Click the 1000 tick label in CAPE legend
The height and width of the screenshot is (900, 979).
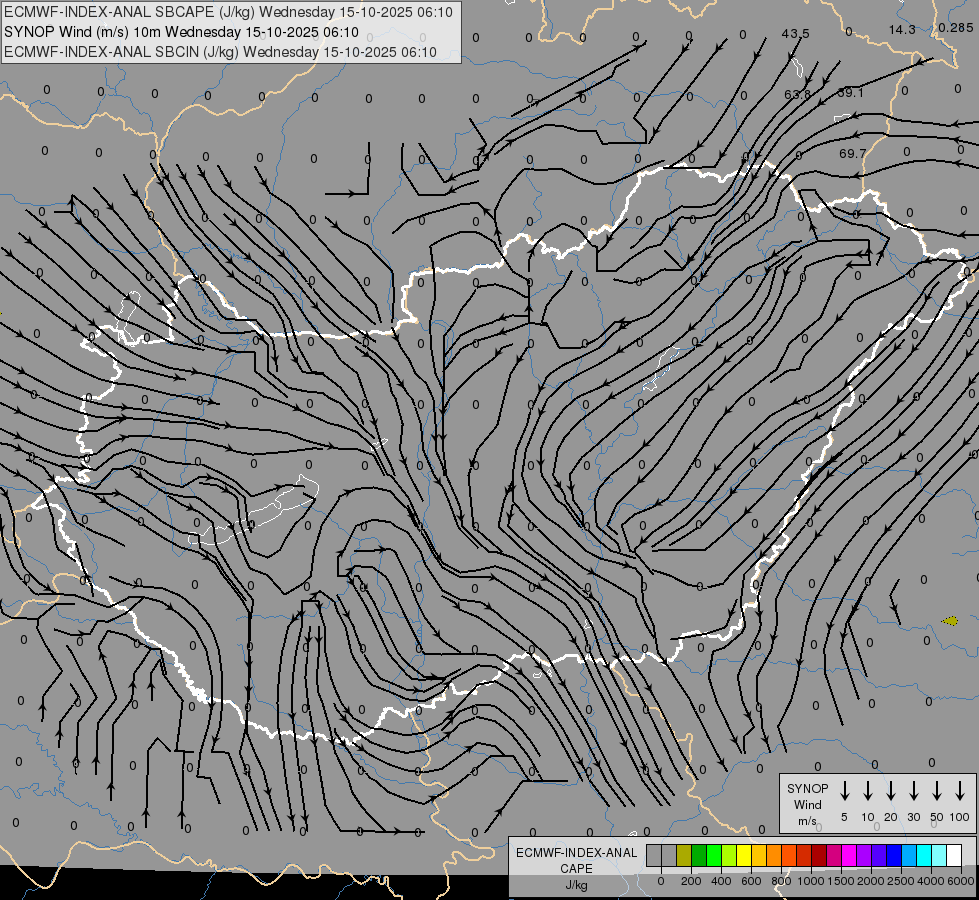811,881
